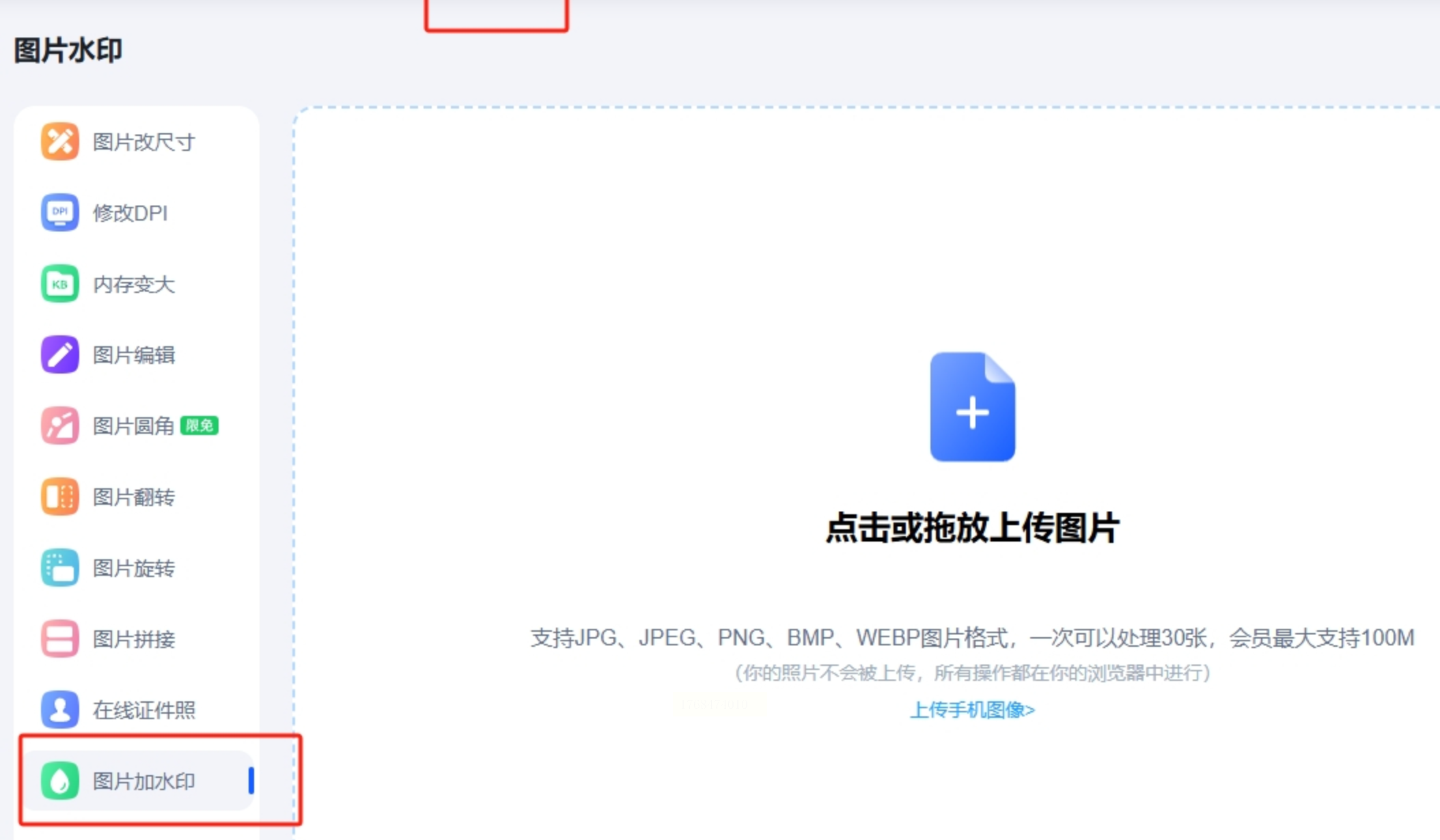Image resolution: width=1440 pixels, height=840 pixels.
Task: Go to 图片旋转 menu text
Action: click(x=134, y=568)
